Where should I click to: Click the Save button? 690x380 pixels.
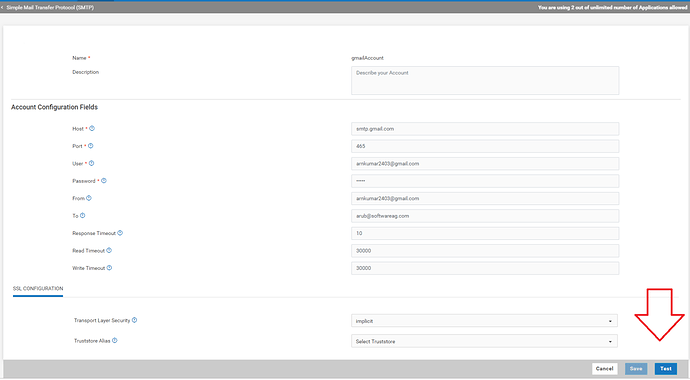point(636,369)
